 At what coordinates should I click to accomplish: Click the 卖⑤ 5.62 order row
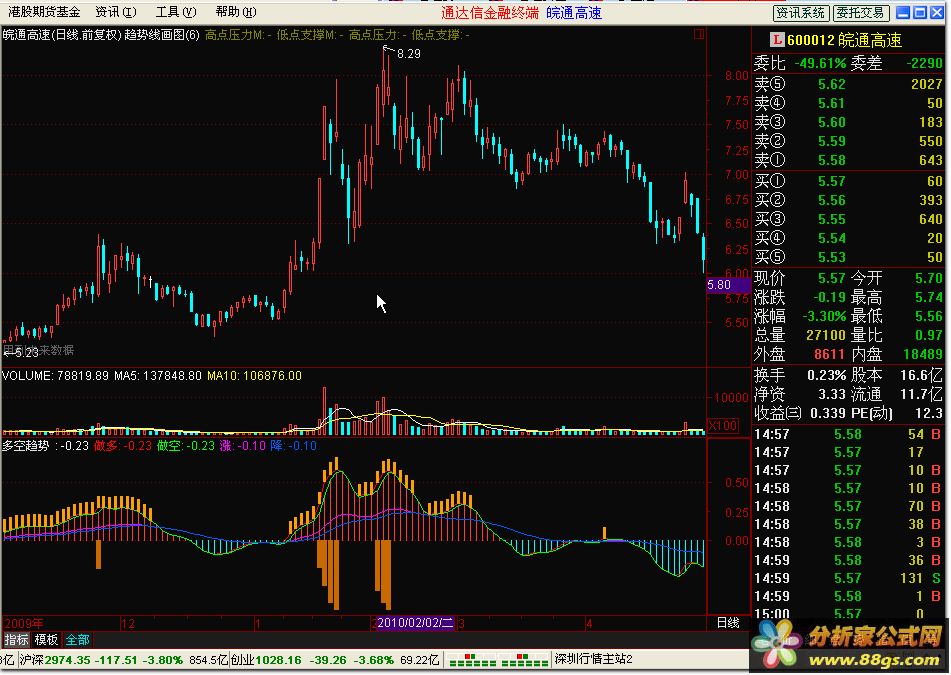click(x=849, y=84)
